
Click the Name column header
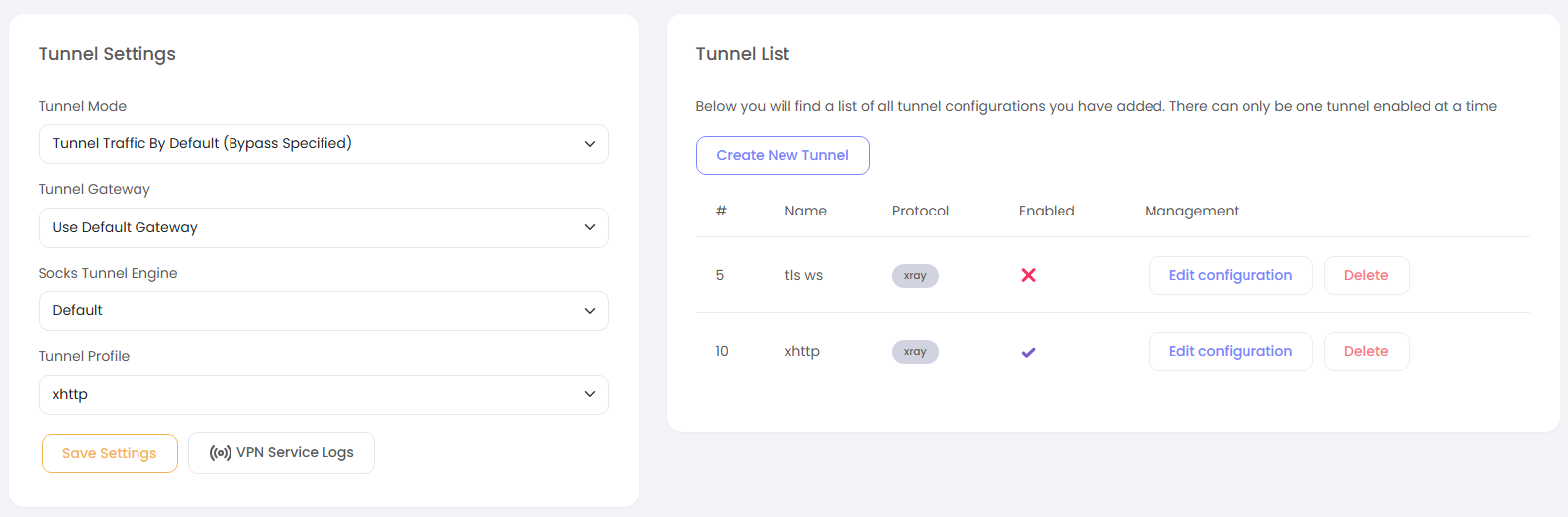pyautogui.click(x=805, y=211)
